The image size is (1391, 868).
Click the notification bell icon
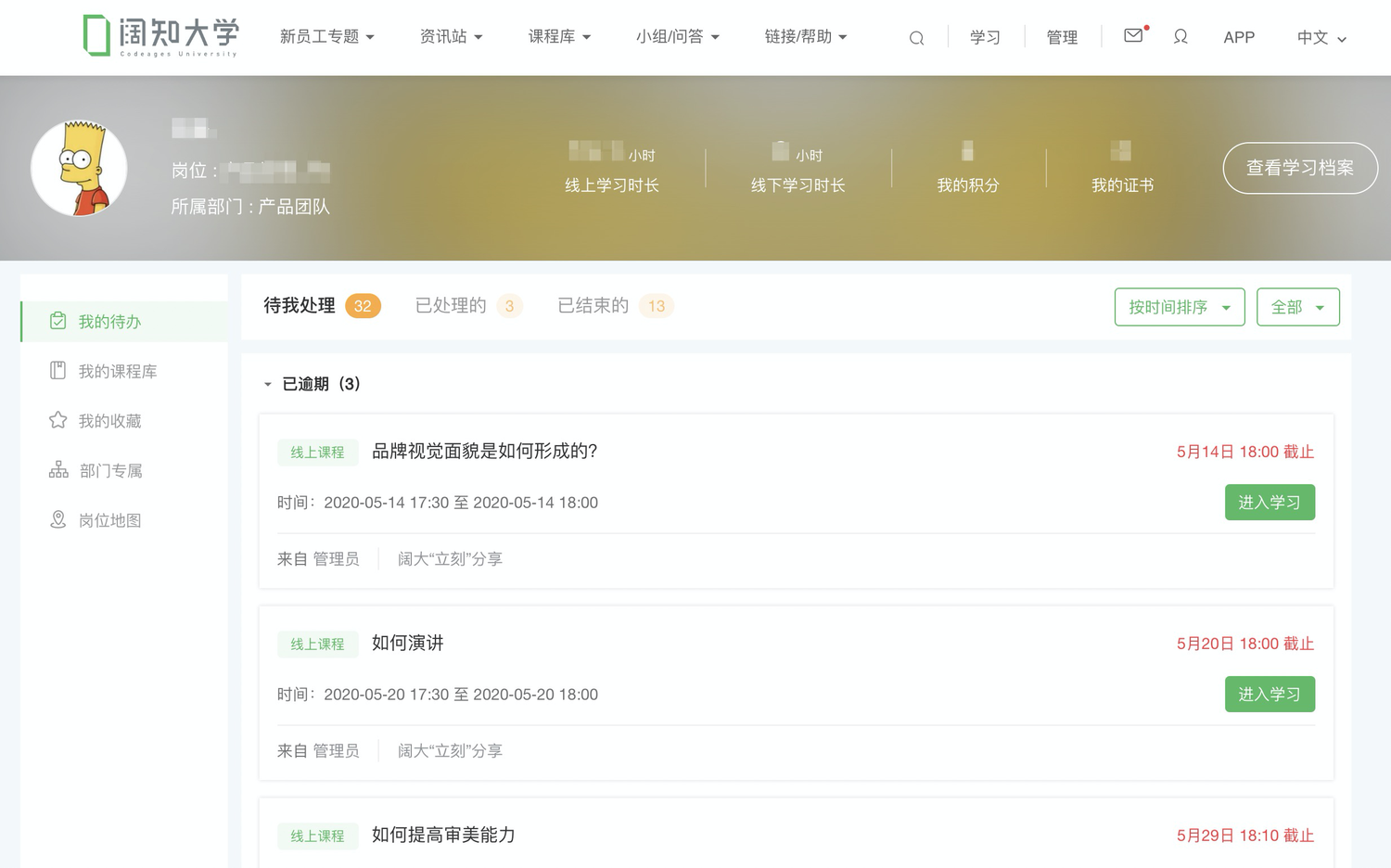(x=1180, y=36)
